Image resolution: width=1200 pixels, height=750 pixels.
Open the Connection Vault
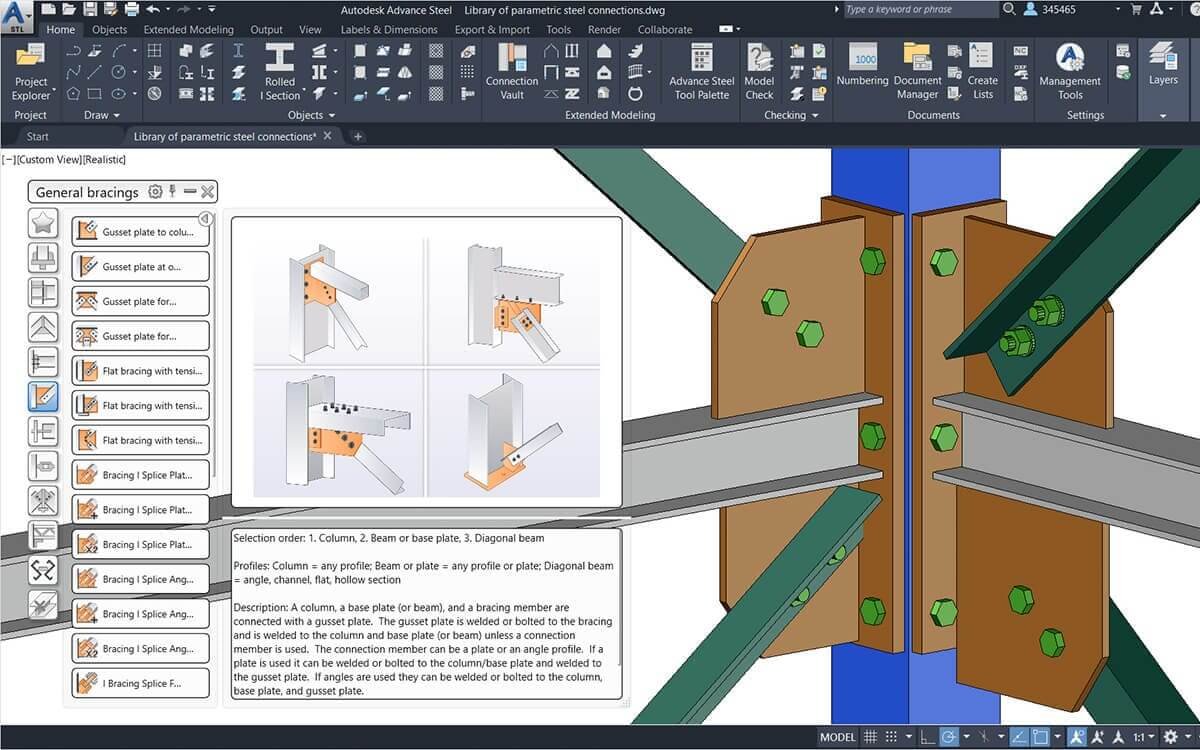tap(511, 72)
